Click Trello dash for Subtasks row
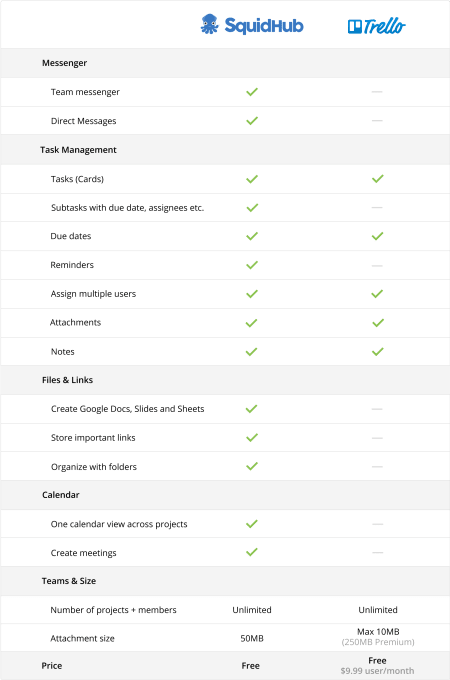This screenshot has width=450, height=680. [x=377, y=207]
